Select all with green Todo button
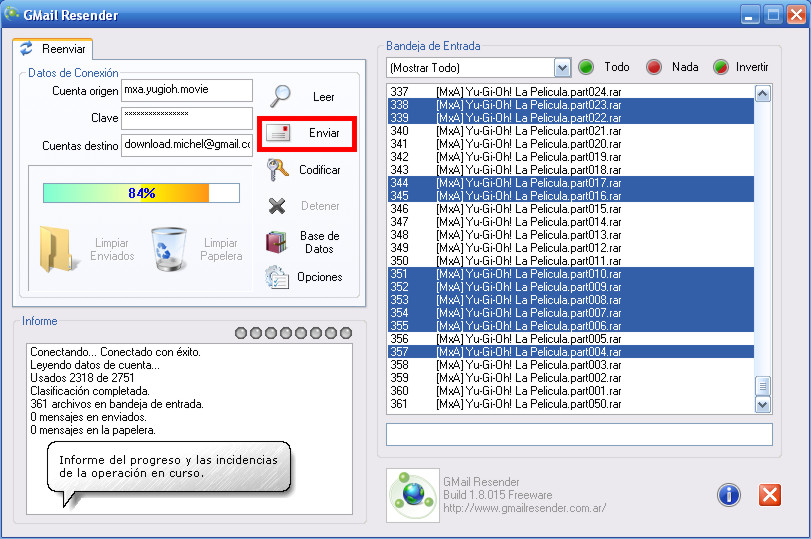Viewport: 811px width, 539px height. pos(586,67)
